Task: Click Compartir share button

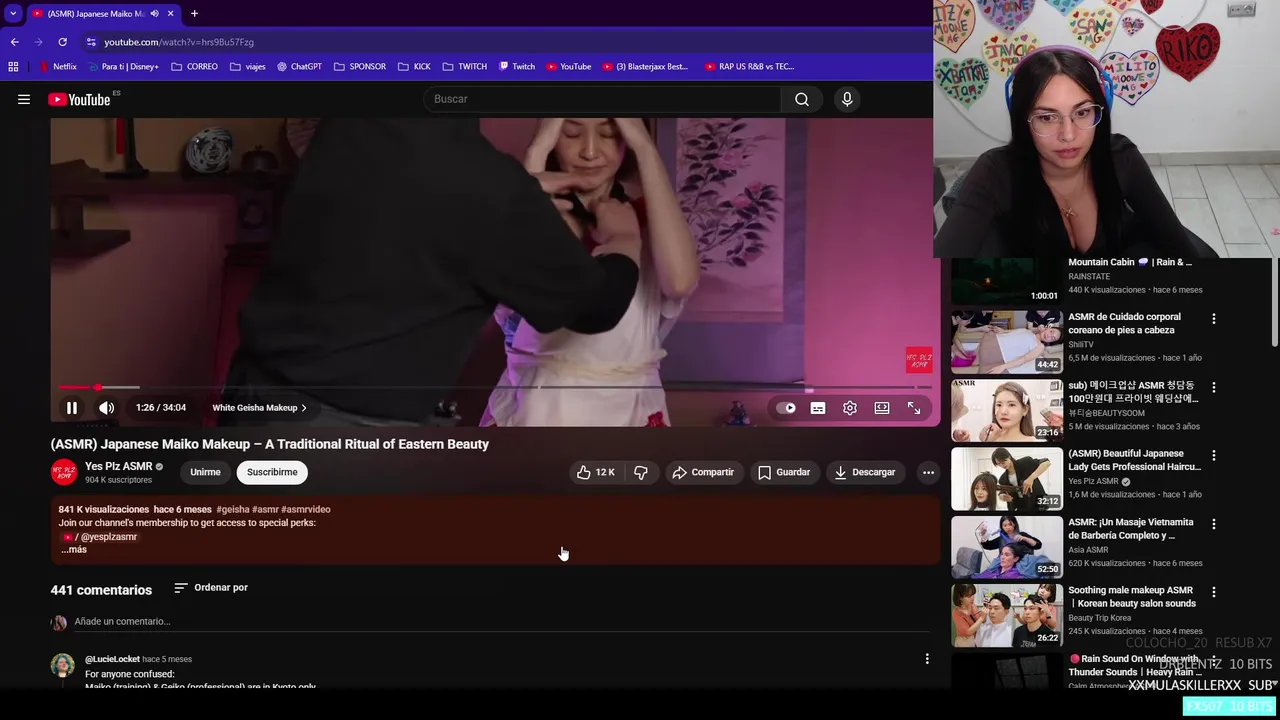Action: point(703,472)
